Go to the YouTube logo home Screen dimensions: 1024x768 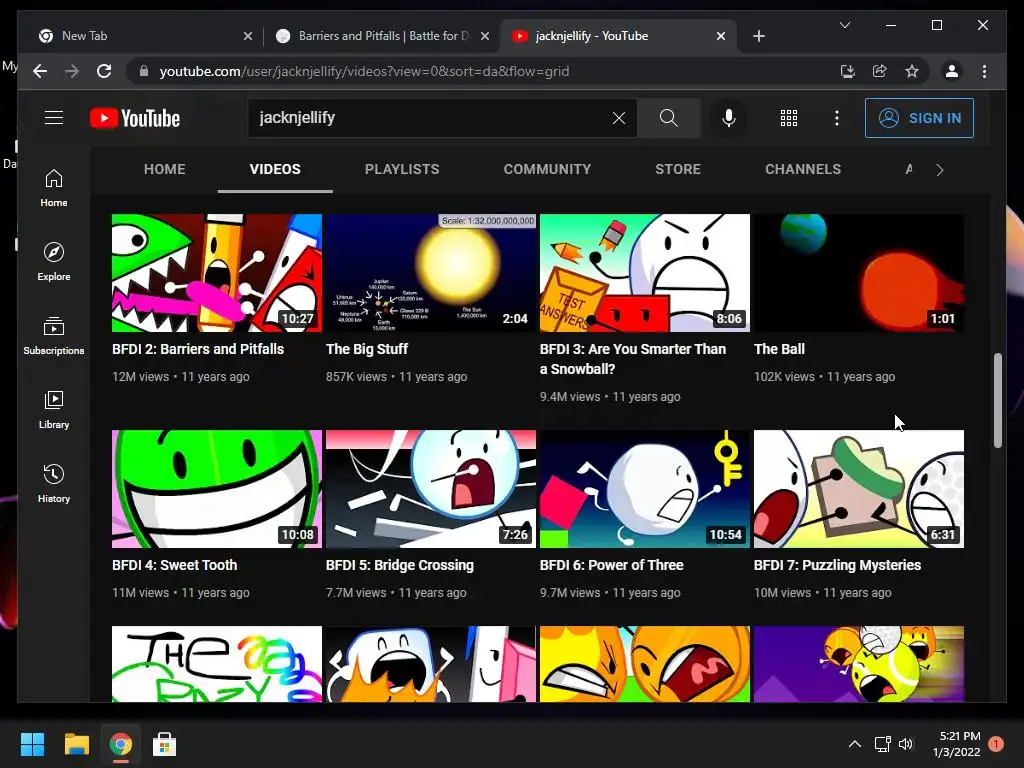(135, 118)
